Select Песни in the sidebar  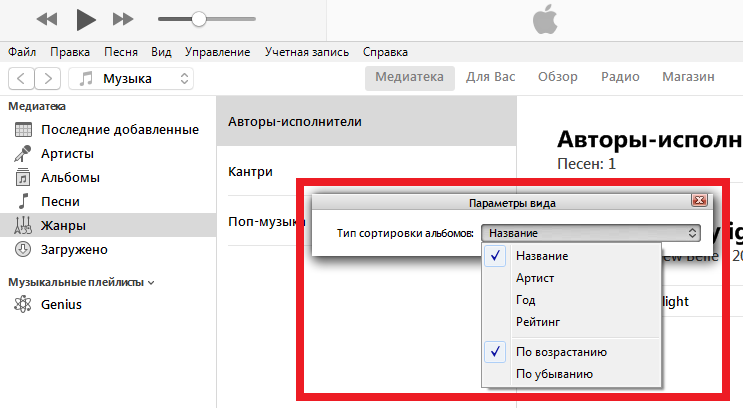point(60,201)
